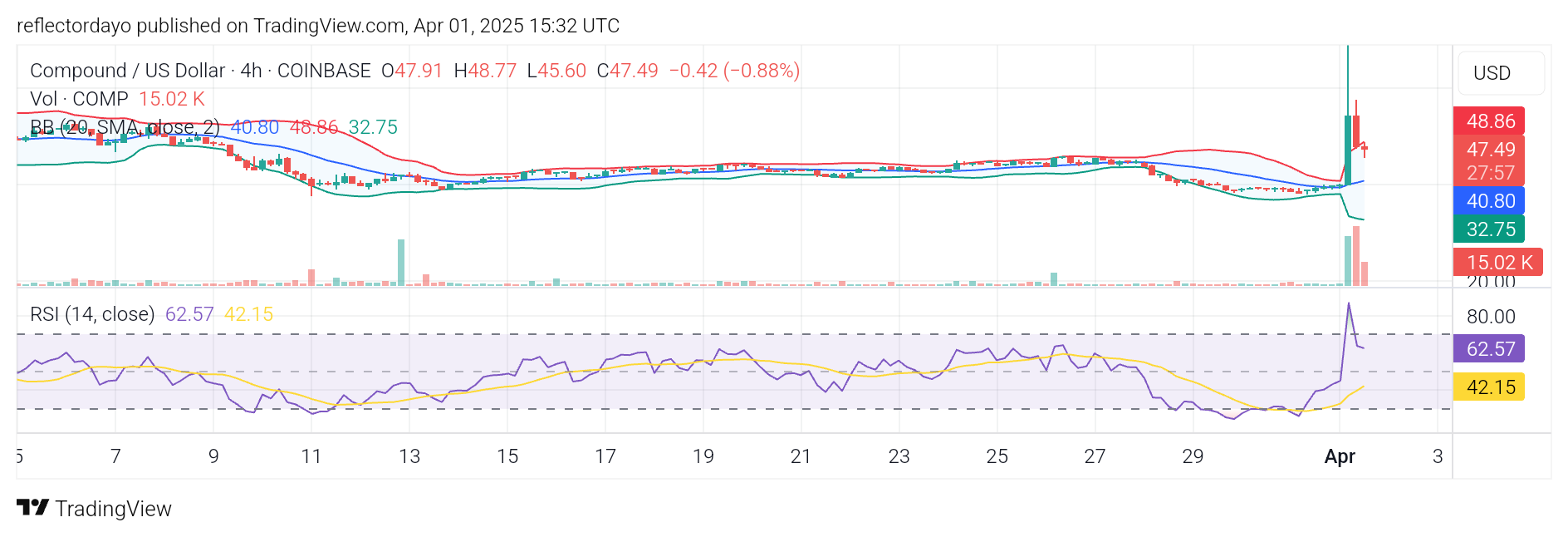This screenshot has height=537, width=1568.
Task: Click date 23 on time axis
Action: coord(899,456)
